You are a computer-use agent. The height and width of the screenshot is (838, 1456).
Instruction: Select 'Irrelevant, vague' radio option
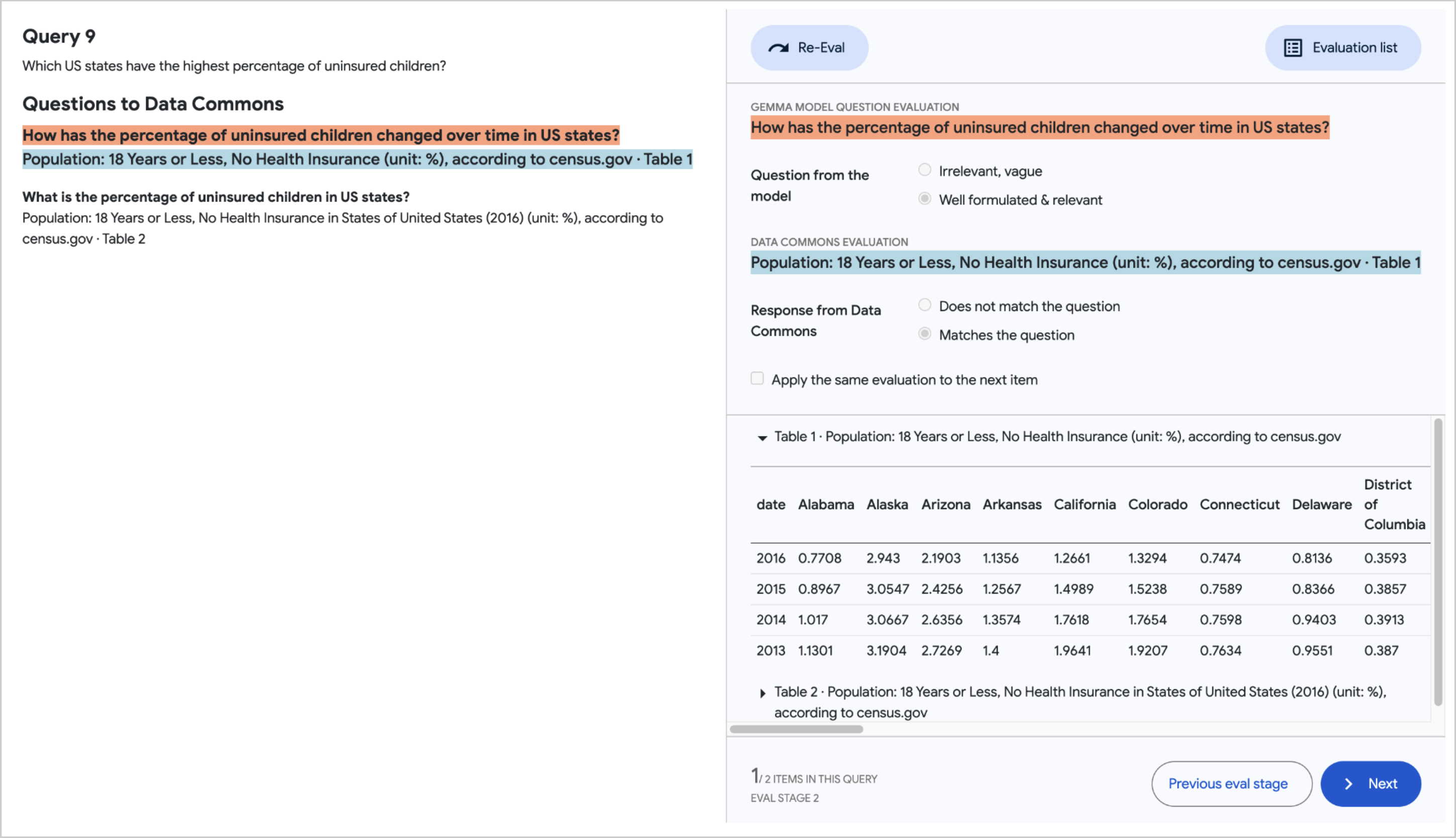click(924, 170)
